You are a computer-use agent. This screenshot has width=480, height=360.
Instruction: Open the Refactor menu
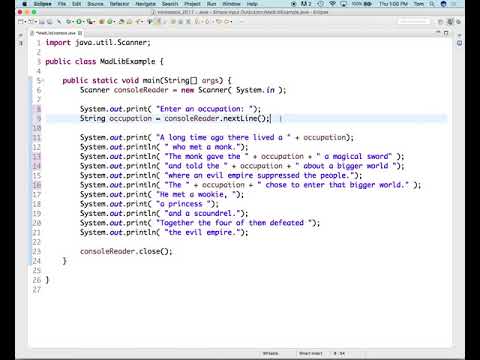(119, 4)
